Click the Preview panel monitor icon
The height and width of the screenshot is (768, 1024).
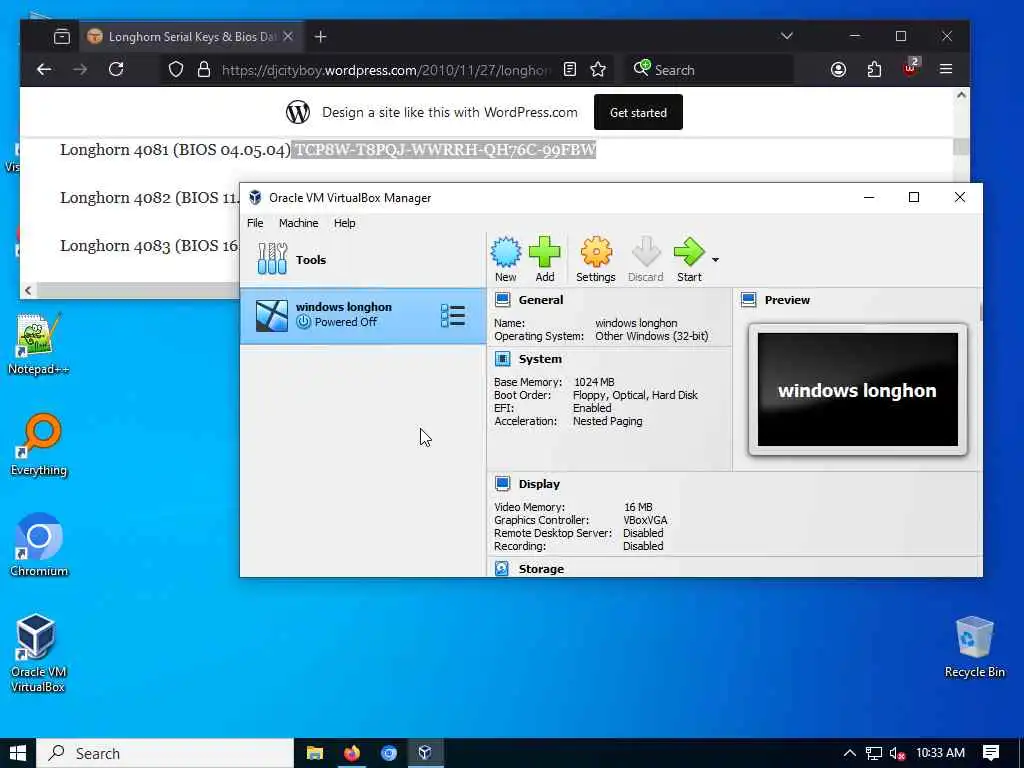coord(748,300)
